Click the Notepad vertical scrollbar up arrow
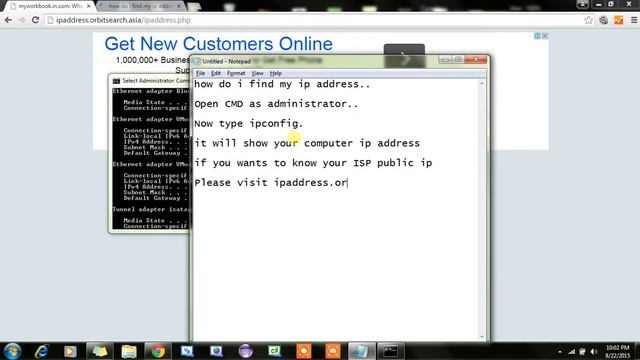Viewport: 640px width, 360px height. 482,83
